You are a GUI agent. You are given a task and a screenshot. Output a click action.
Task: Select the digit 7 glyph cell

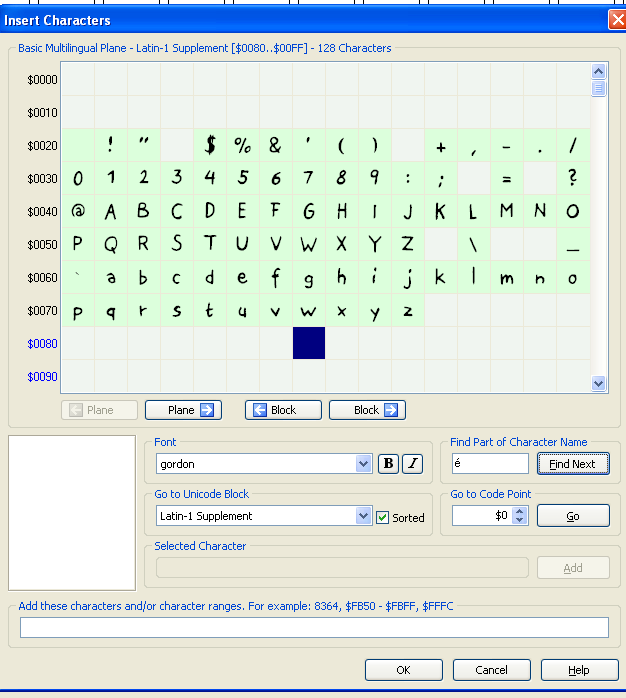coord(309,178)
